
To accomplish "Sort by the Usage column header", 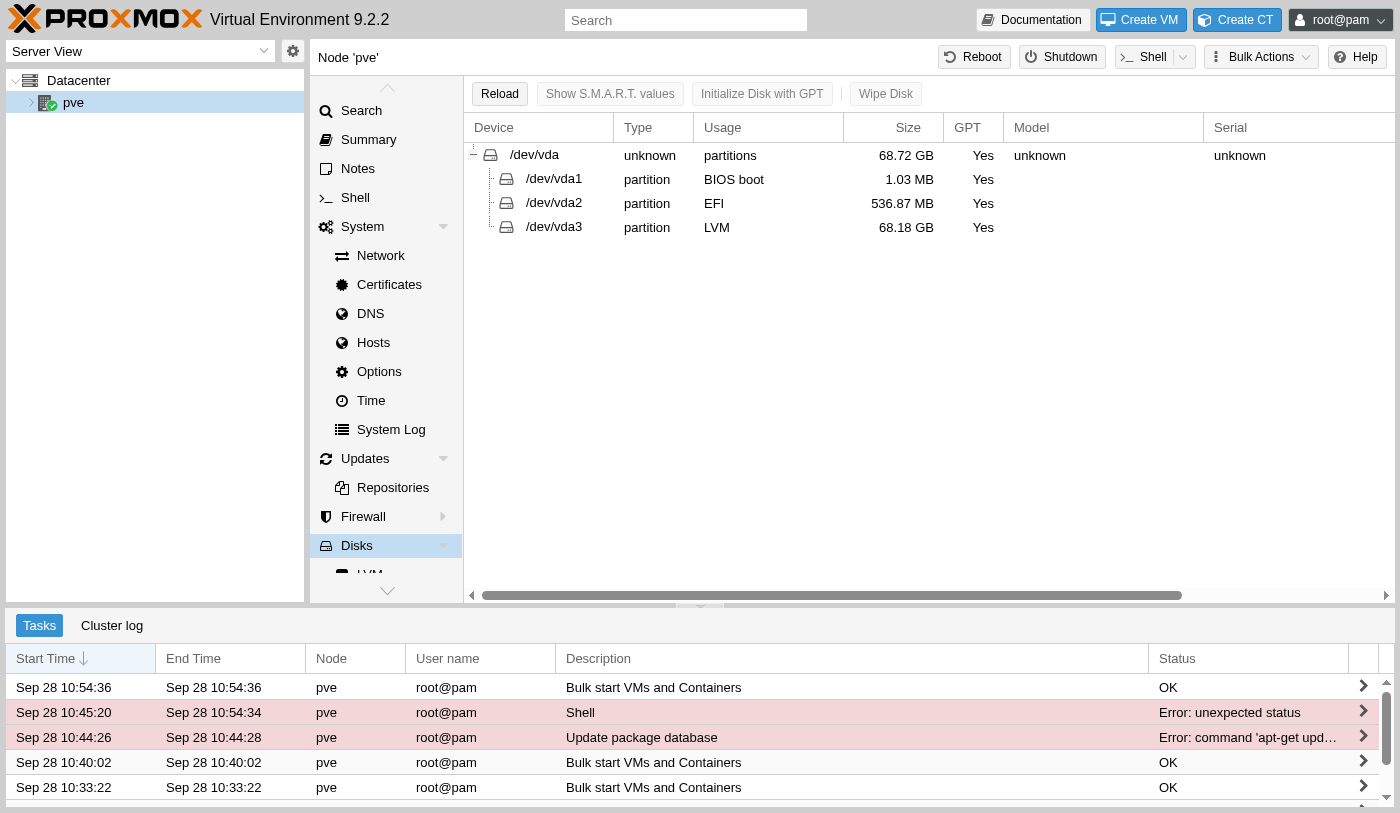I will pos(769,128).
